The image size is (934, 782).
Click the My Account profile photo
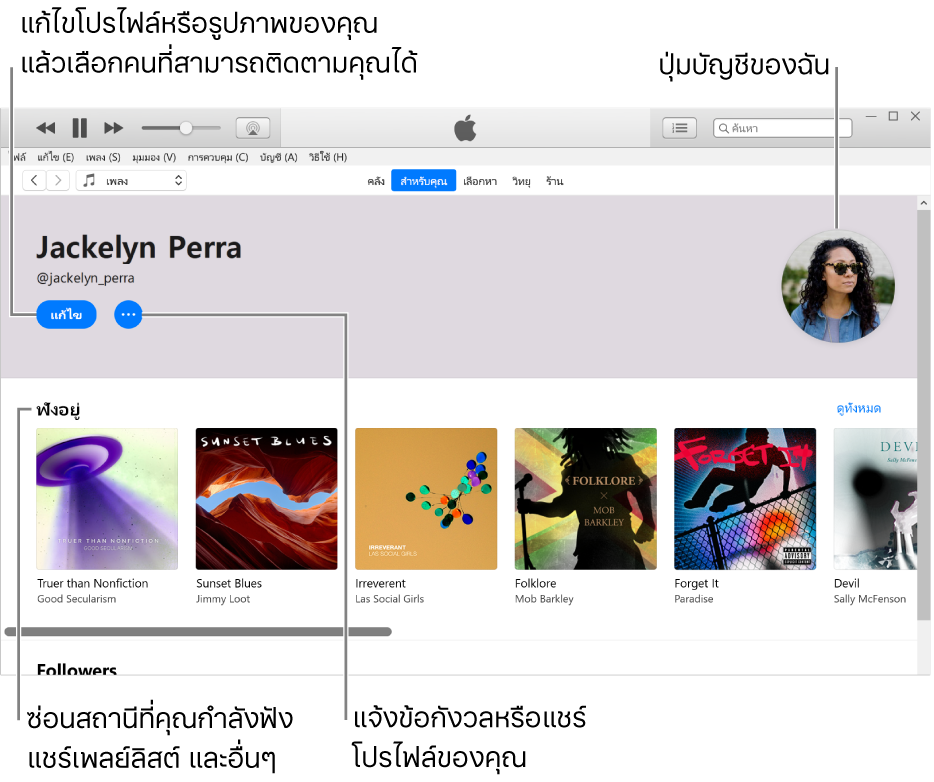pyautogui.click(x=838, y=286)
